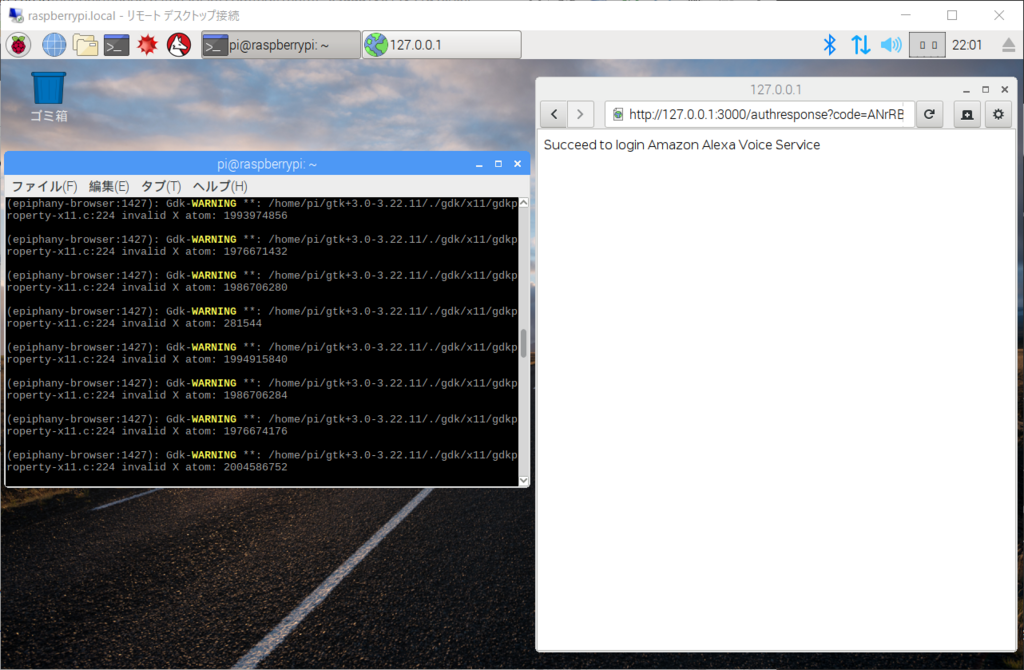Open the Bluetooth panel icon
The height and width of the screenshot is (670, 1024).
(x=829, y=45)
